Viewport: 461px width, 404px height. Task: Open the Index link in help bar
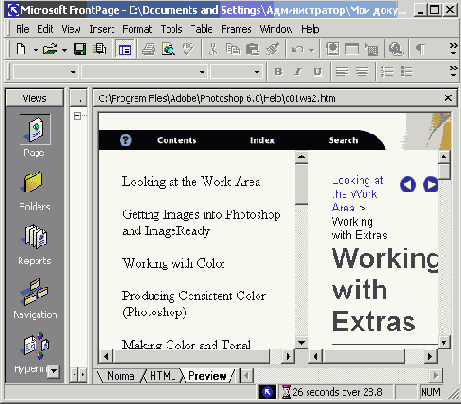point(263,140)
